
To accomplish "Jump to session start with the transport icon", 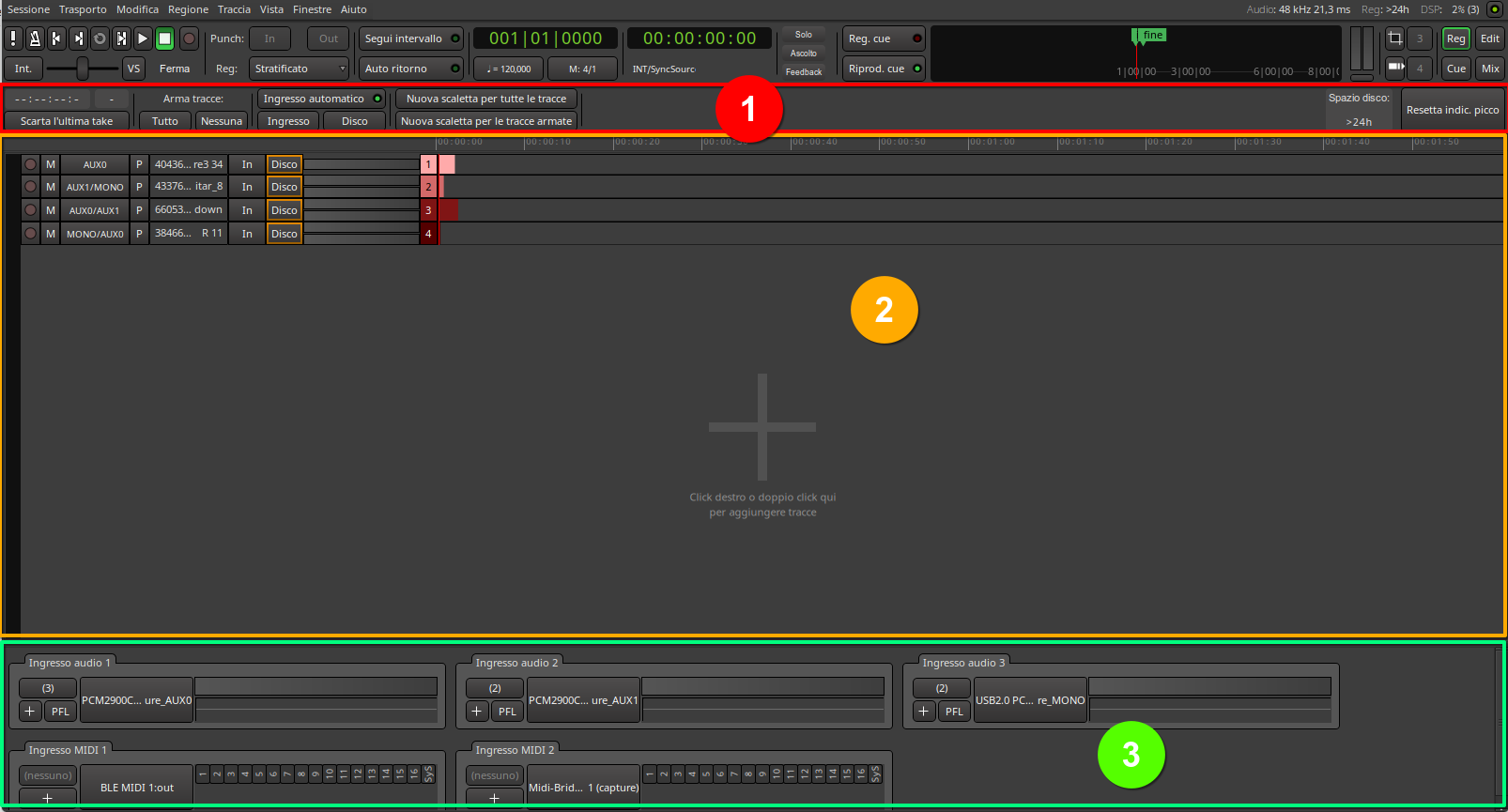I will [56, 38].
